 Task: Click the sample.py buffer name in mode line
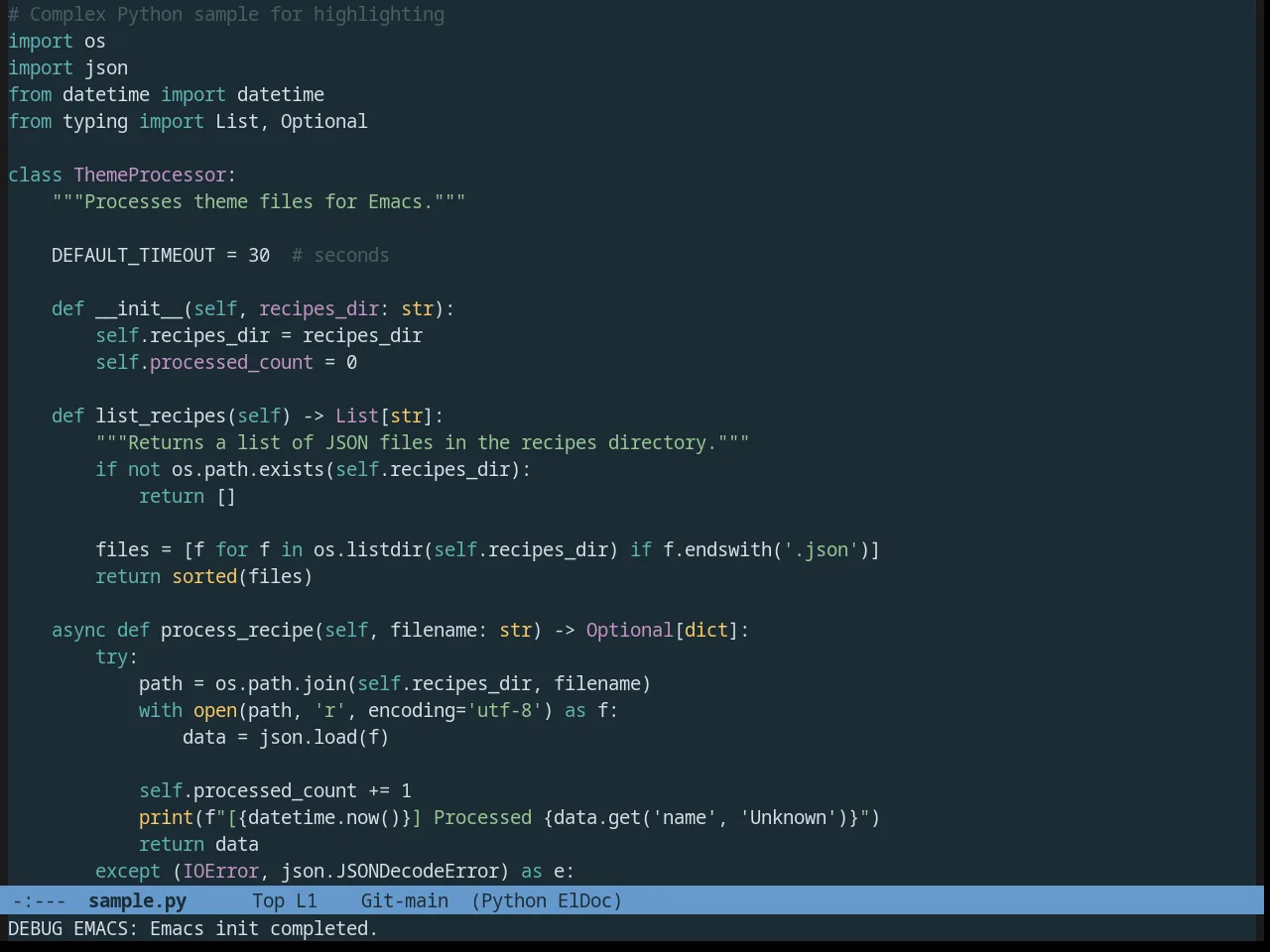coord(137,900)
